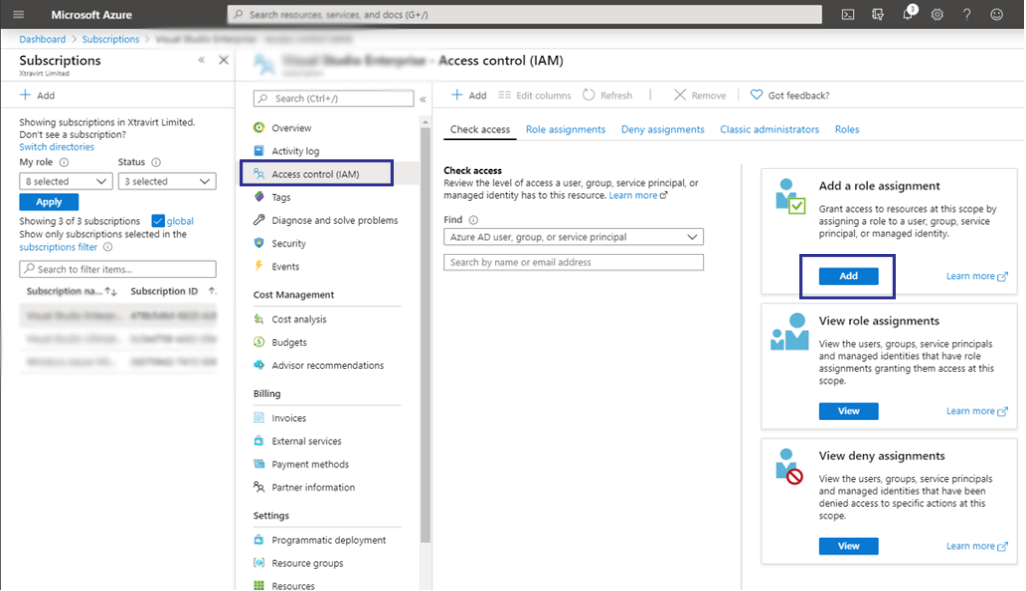Screen dimensions: 1026x591
Task: Open Cost analysis
Action: click(x=298, y=319)
